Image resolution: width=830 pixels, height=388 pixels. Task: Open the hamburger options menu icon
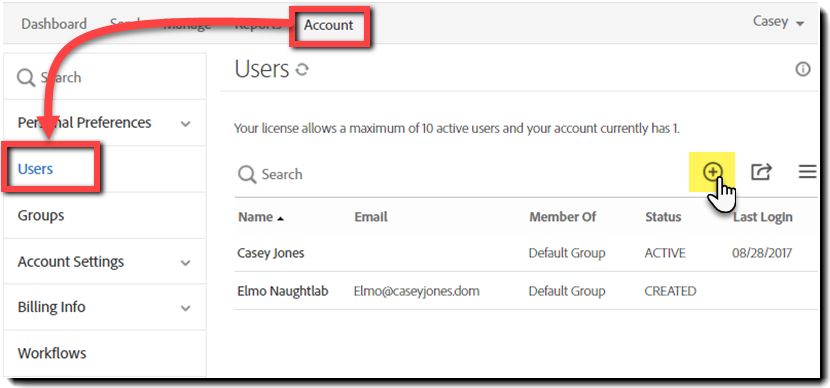pos(807,172)
